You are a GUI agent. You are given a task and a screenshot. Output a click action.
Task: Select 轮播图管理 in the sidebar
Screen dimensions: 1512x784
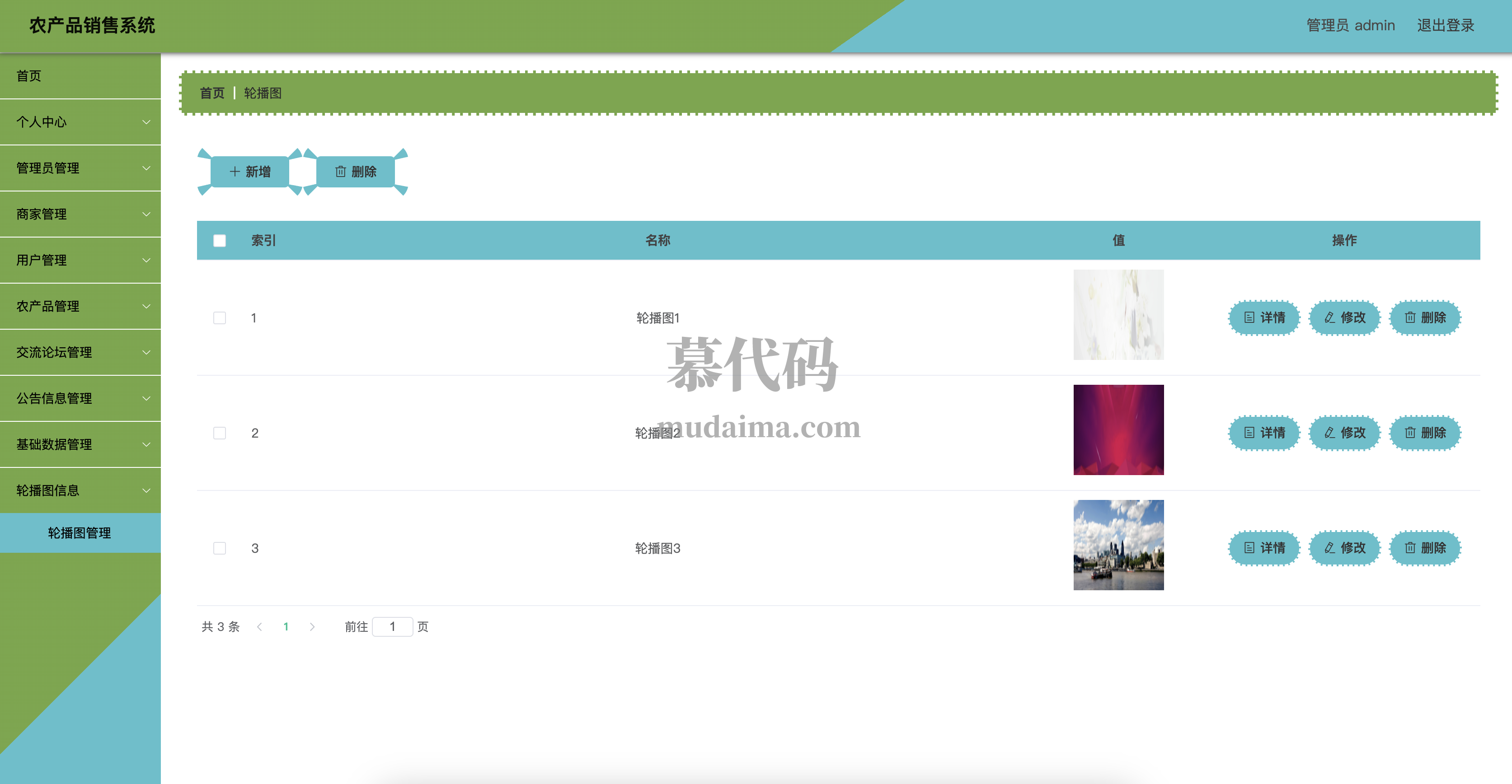pyautogui.click(x=80, y=532)
